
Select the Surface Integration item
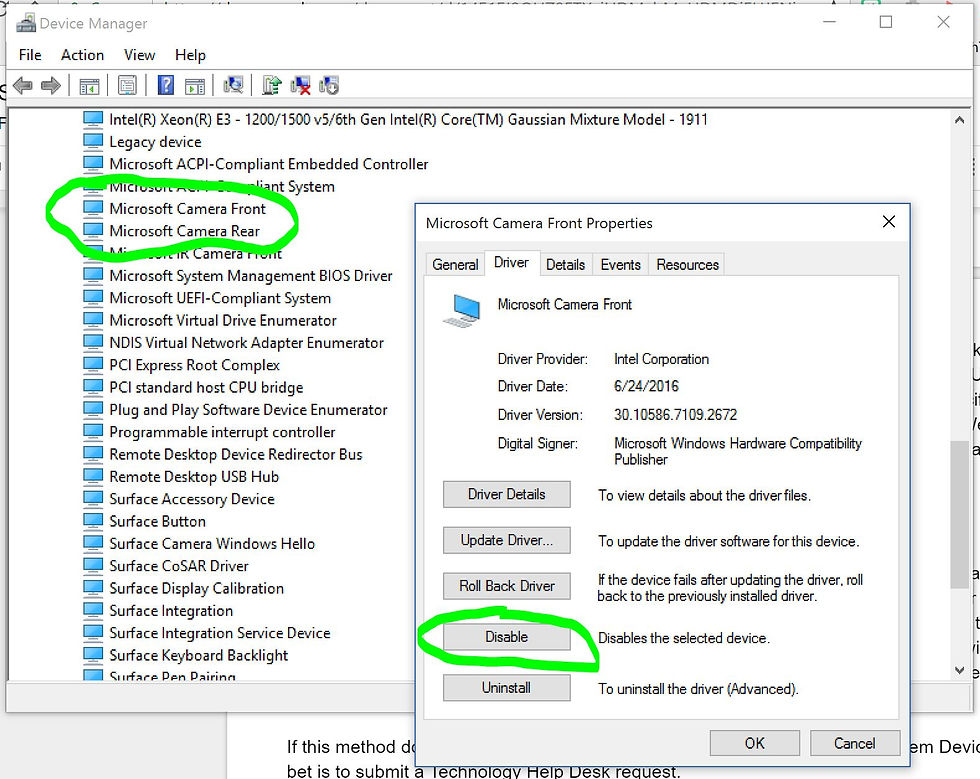[x=171, y=610]
